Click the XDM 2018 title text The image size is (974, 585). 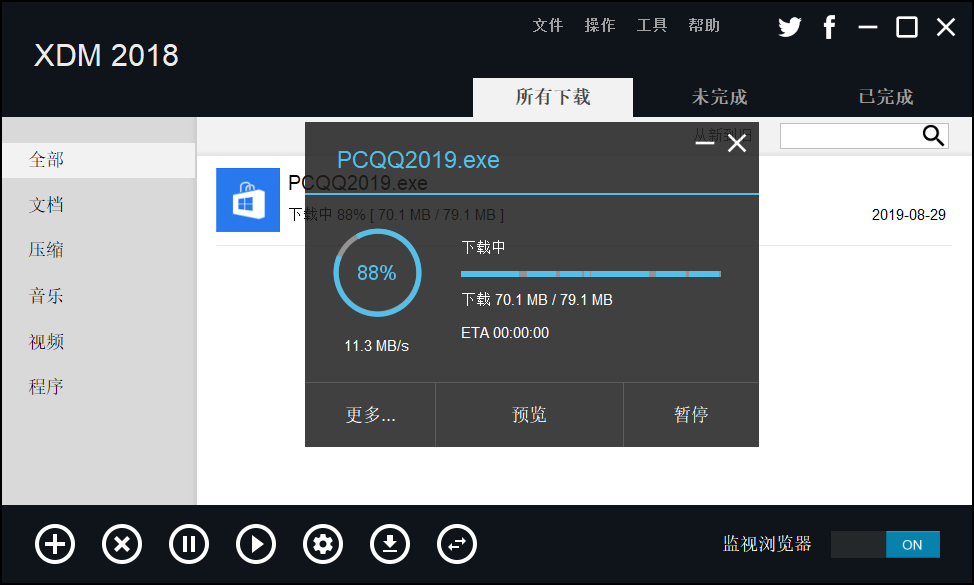(x=106, y=56)
